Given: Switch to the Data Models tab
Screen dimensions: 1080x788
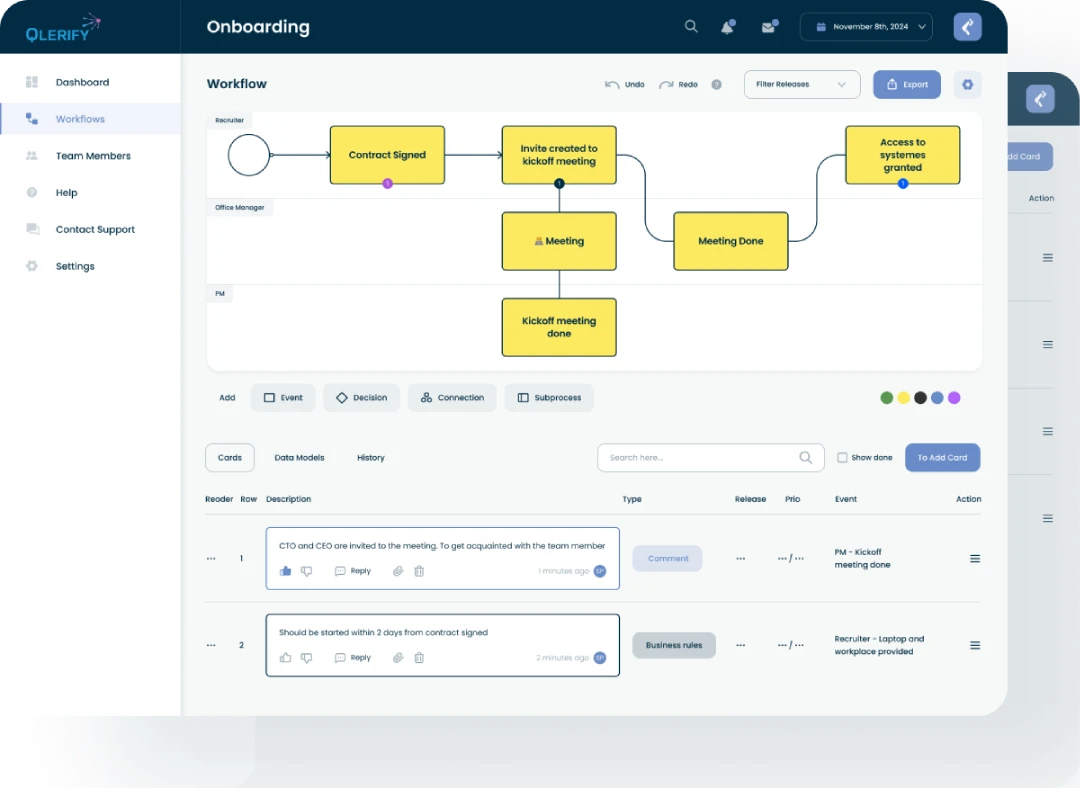Looking at the screenshot, I should 299,458.
